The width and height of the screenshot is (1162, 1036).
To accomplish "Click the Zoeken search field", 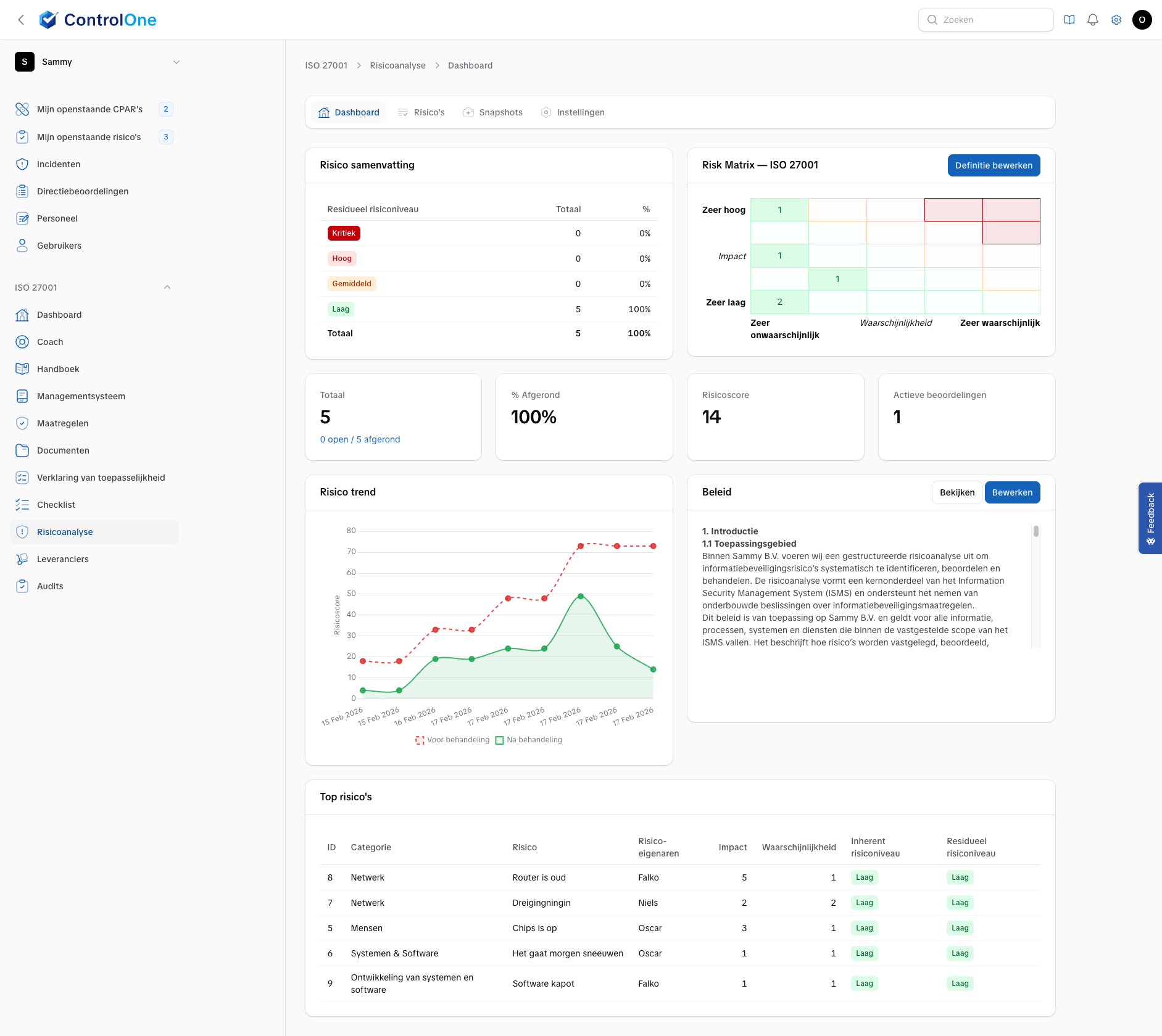I will click(x=986, y=19).
